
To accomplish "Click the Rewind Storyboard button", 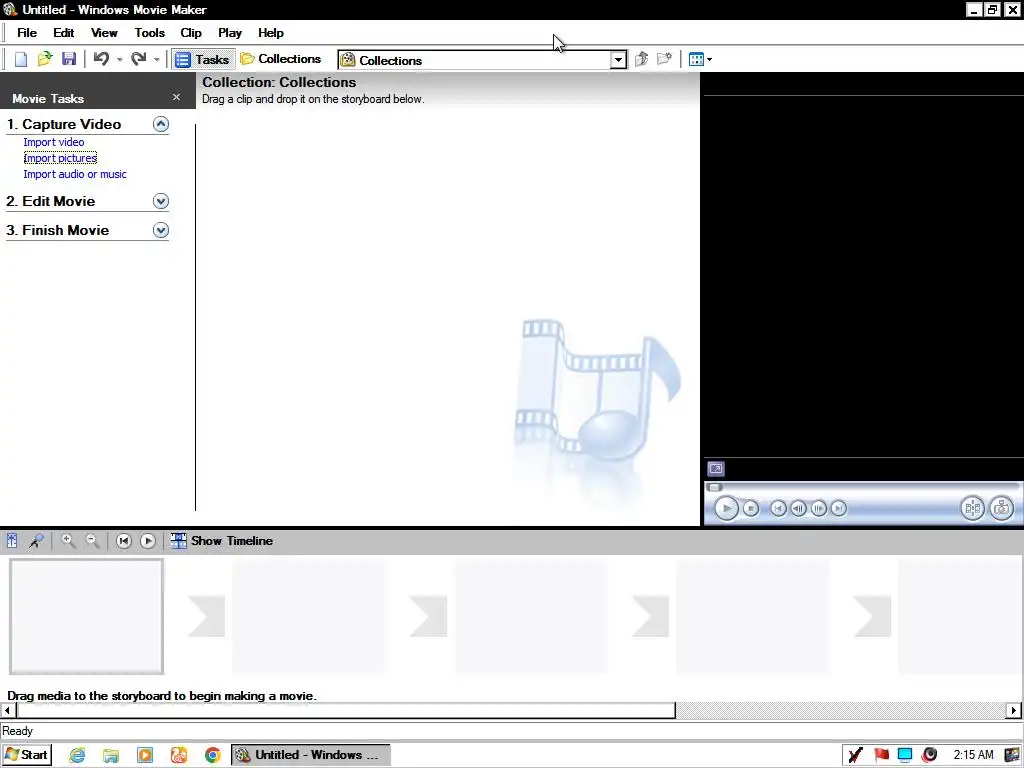I will [123, 541].
